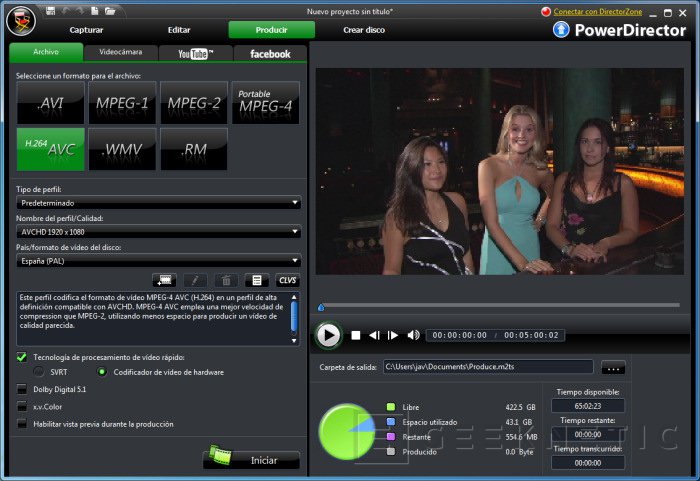Click the Espacio utilizado blue swatch

[x=391, y=422]
